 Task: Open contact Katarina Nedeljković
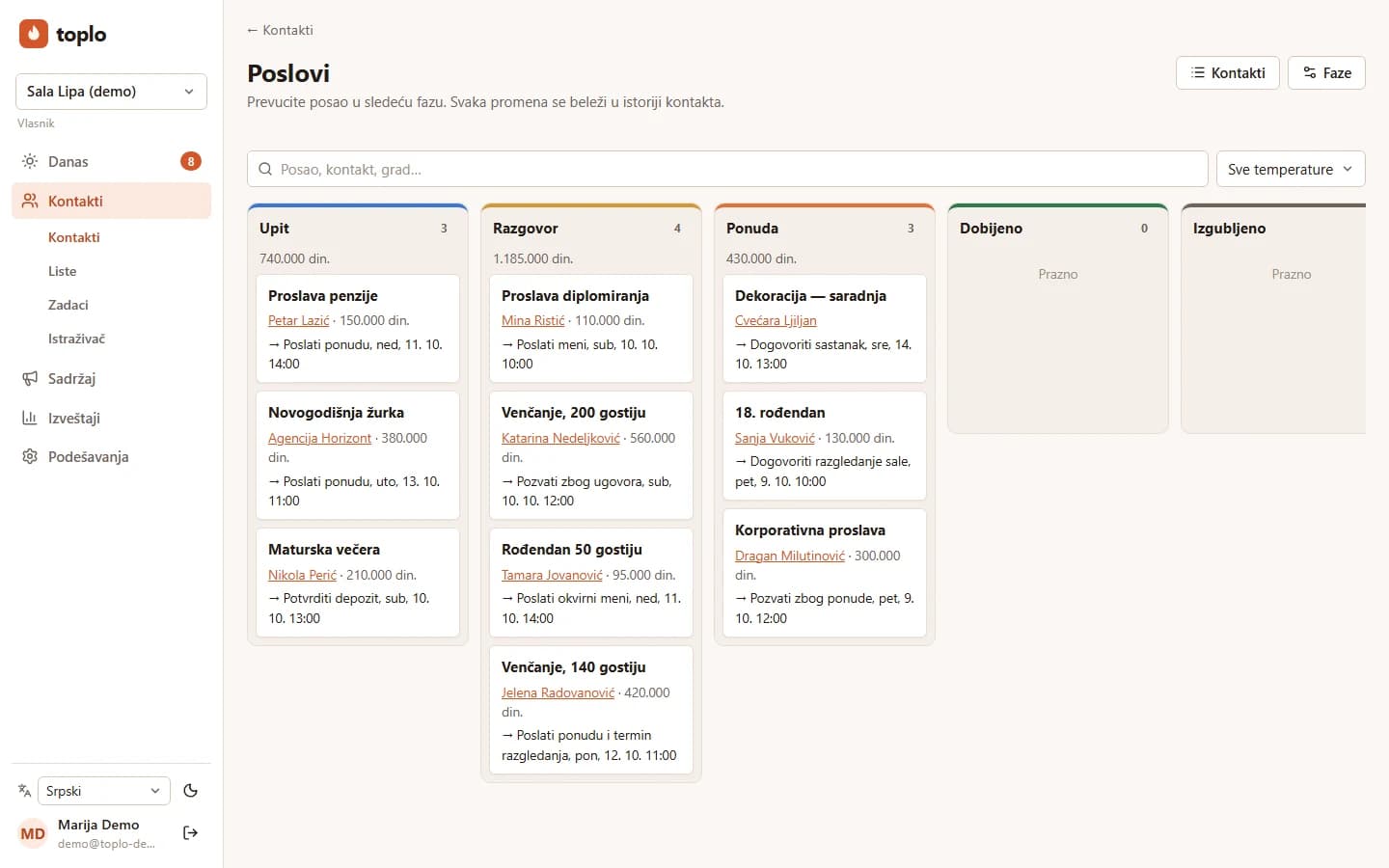tap(560, 438)
